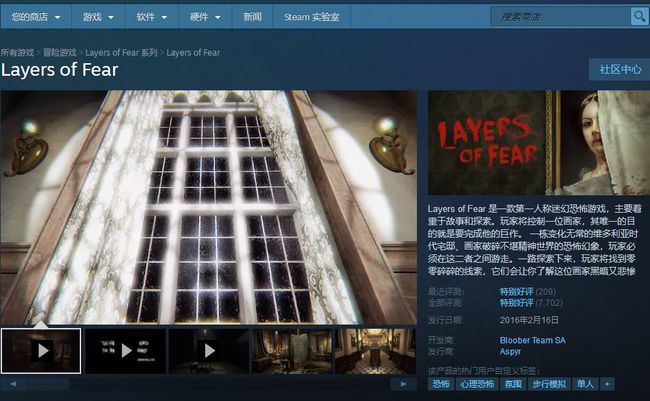
Task: Expand the 游戏 dropdown menu
Action: click(x=98, y=17)
